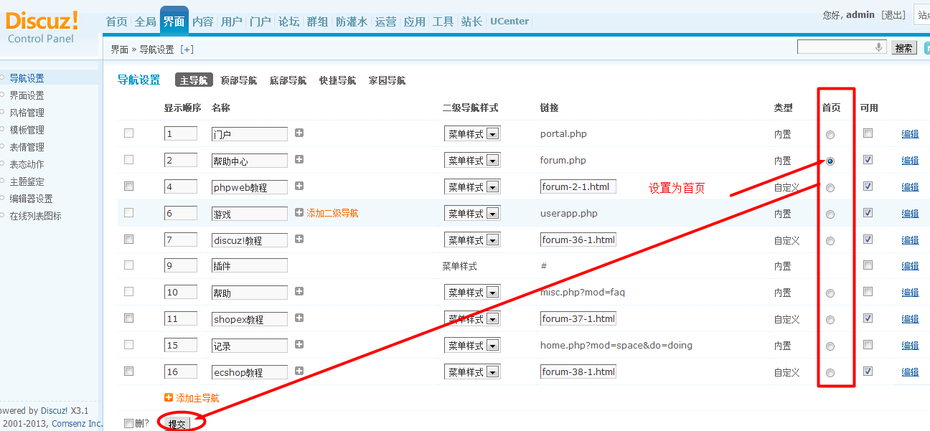Screen dimensions: 930x431
Task: Check the 删? select-all checkbox
Action: click(x=129, y=423)
